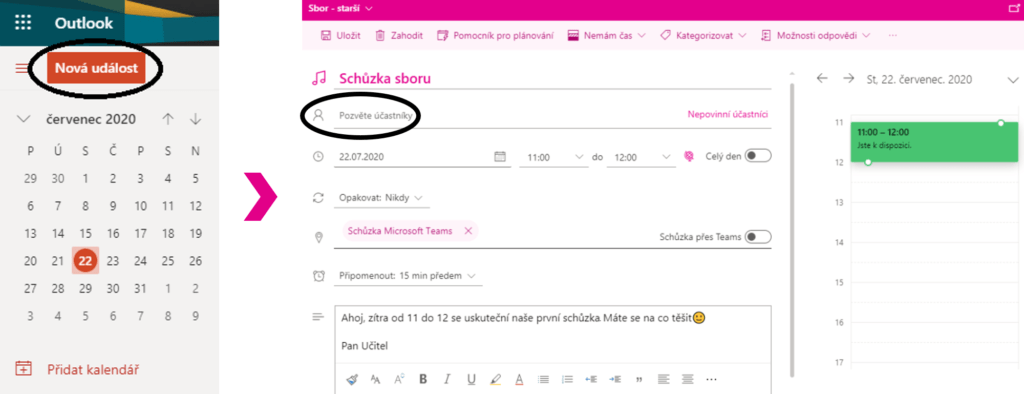Expand the St, 22. červenec 2020 date dropdown
This screenshot has width=1024, height=394.
click(1013, 80)
